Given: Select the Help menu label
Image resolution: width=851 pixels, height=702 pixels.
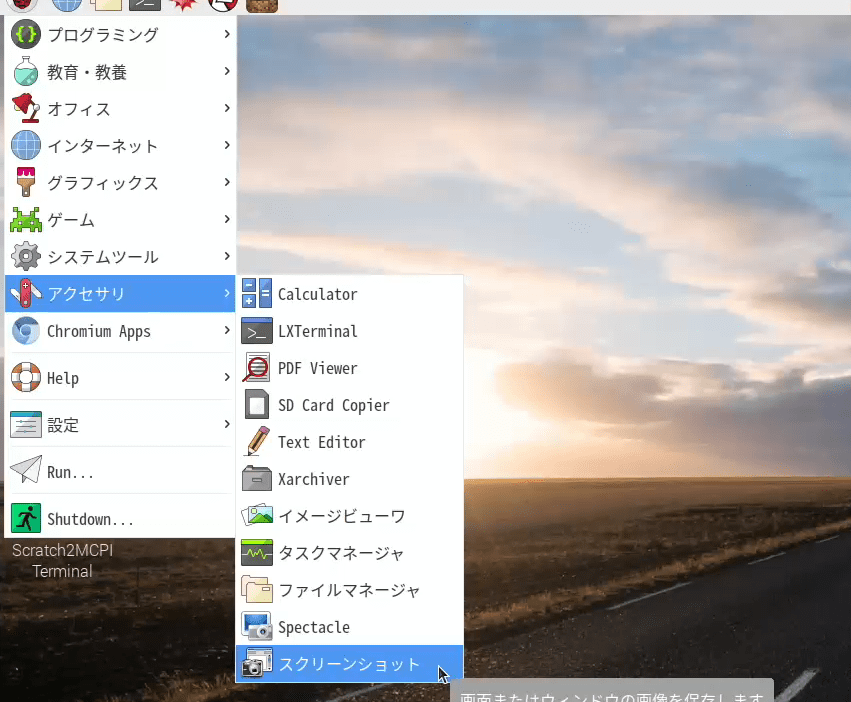Looking at the screenshot, I should point(63,378).
